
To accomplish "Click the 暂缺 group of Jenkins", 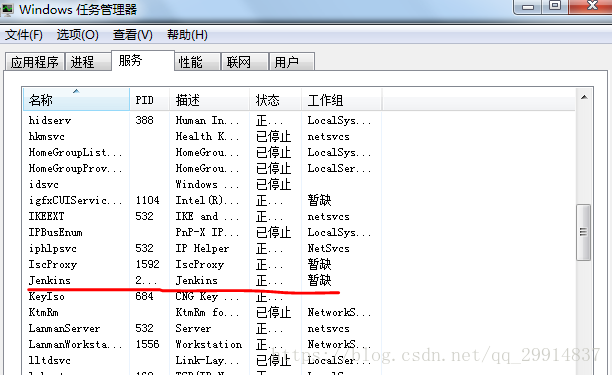I will (x=319, y=280).
